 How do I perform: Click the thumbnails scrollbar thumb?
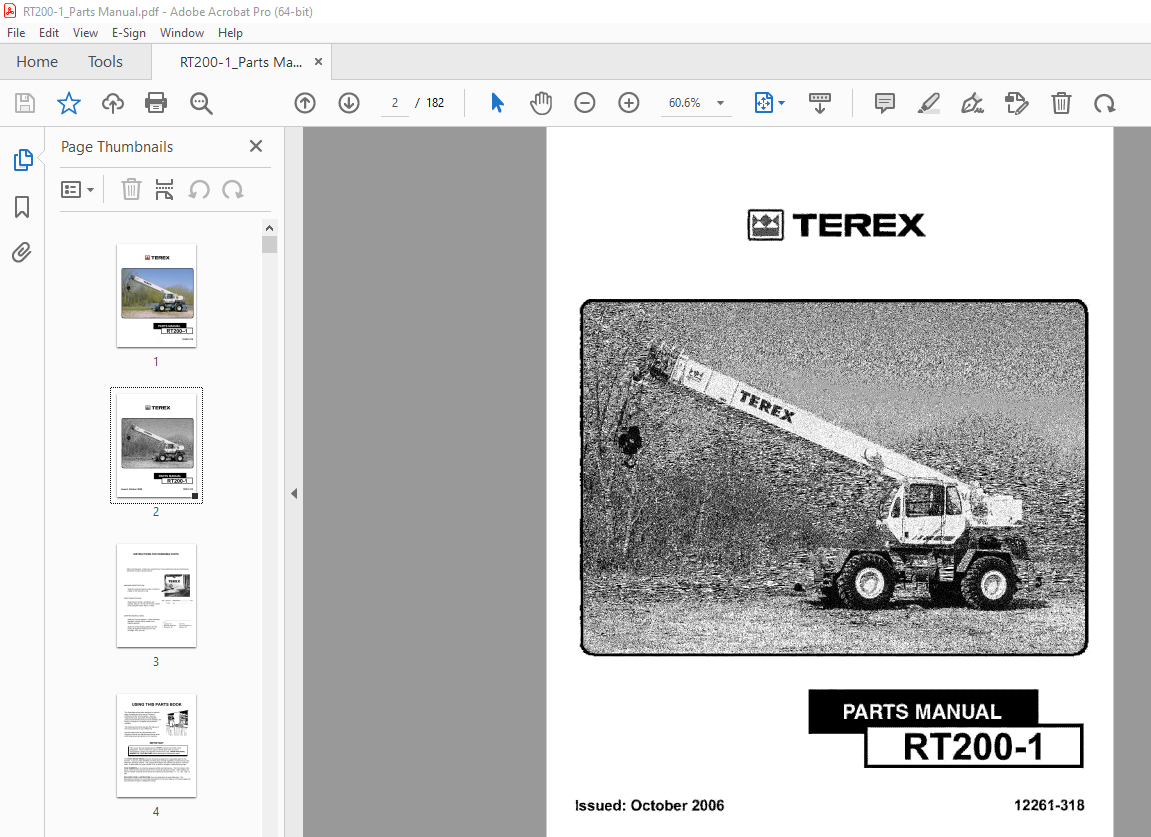click(269, 244)
